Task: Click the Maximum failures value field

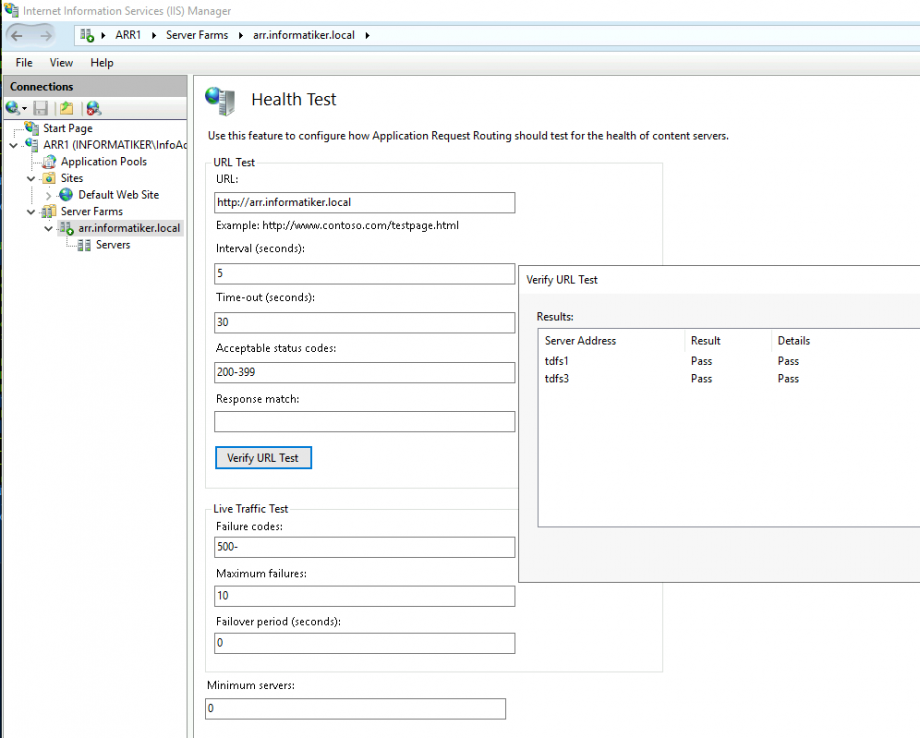Action: [364, 596]
